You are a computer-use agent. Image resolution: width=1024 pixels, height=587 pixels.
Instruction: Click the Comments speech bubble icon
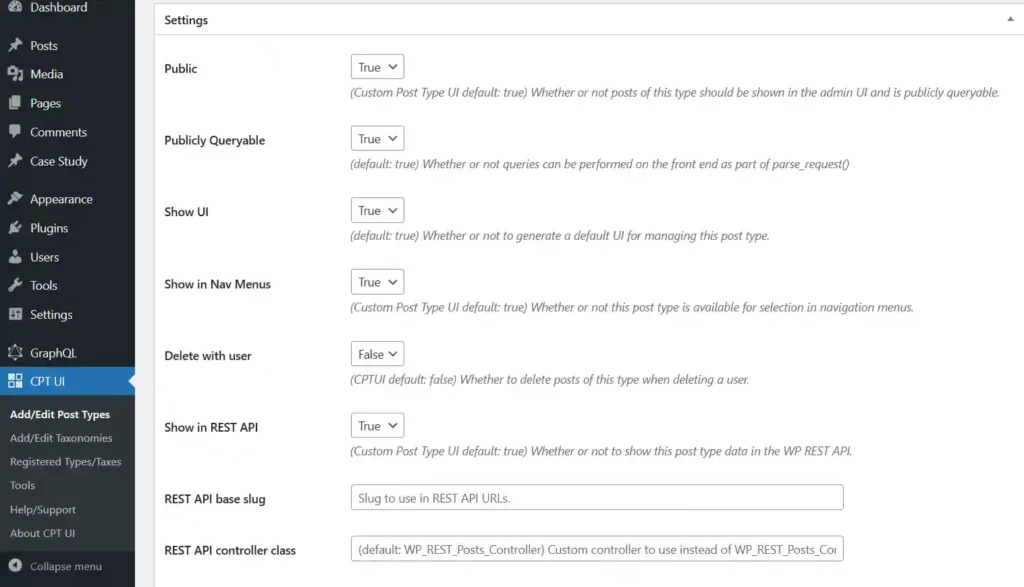coord(15,131)
